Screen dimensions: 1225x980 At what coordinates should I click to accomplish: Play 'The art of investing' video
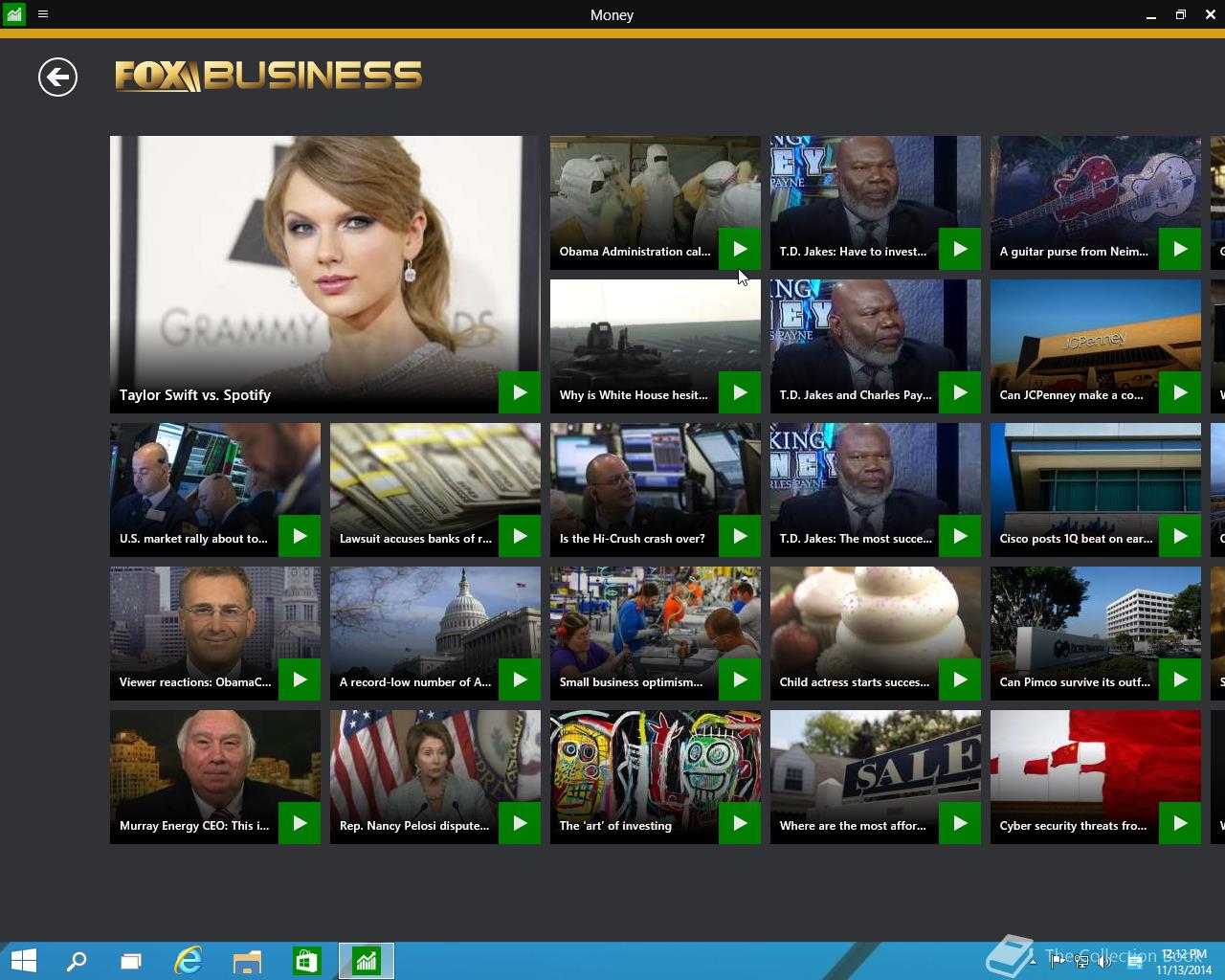[x=740, y=823]
